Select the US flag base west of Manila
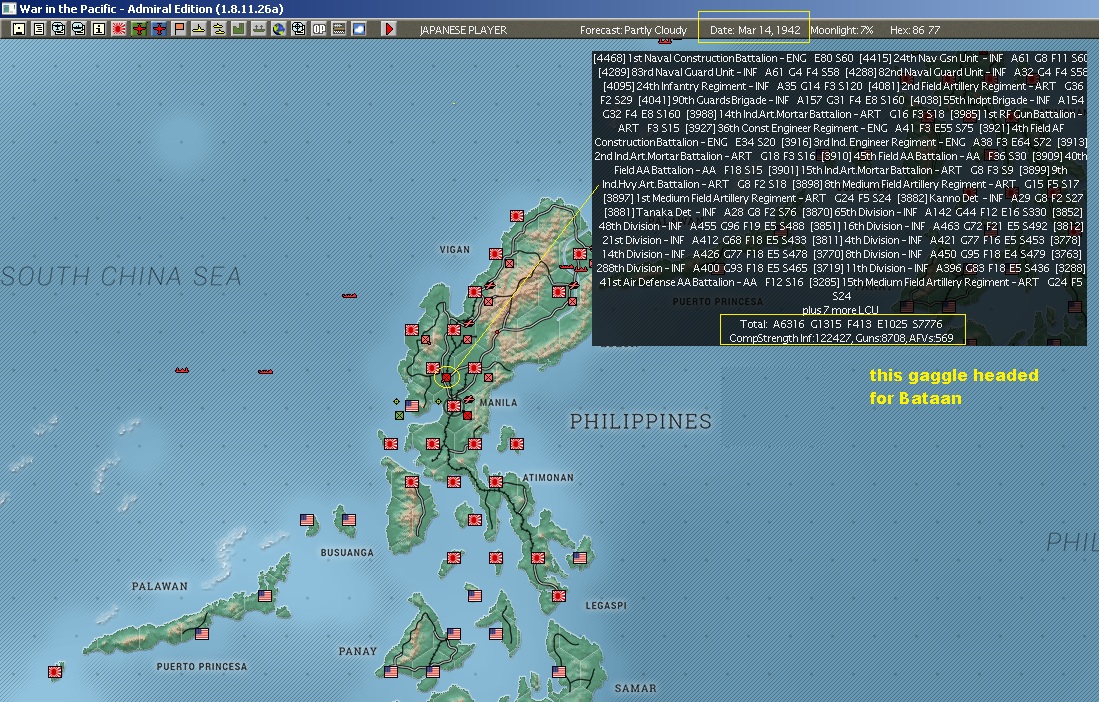This screenshot has height=702, width=1099. point(411,406)
